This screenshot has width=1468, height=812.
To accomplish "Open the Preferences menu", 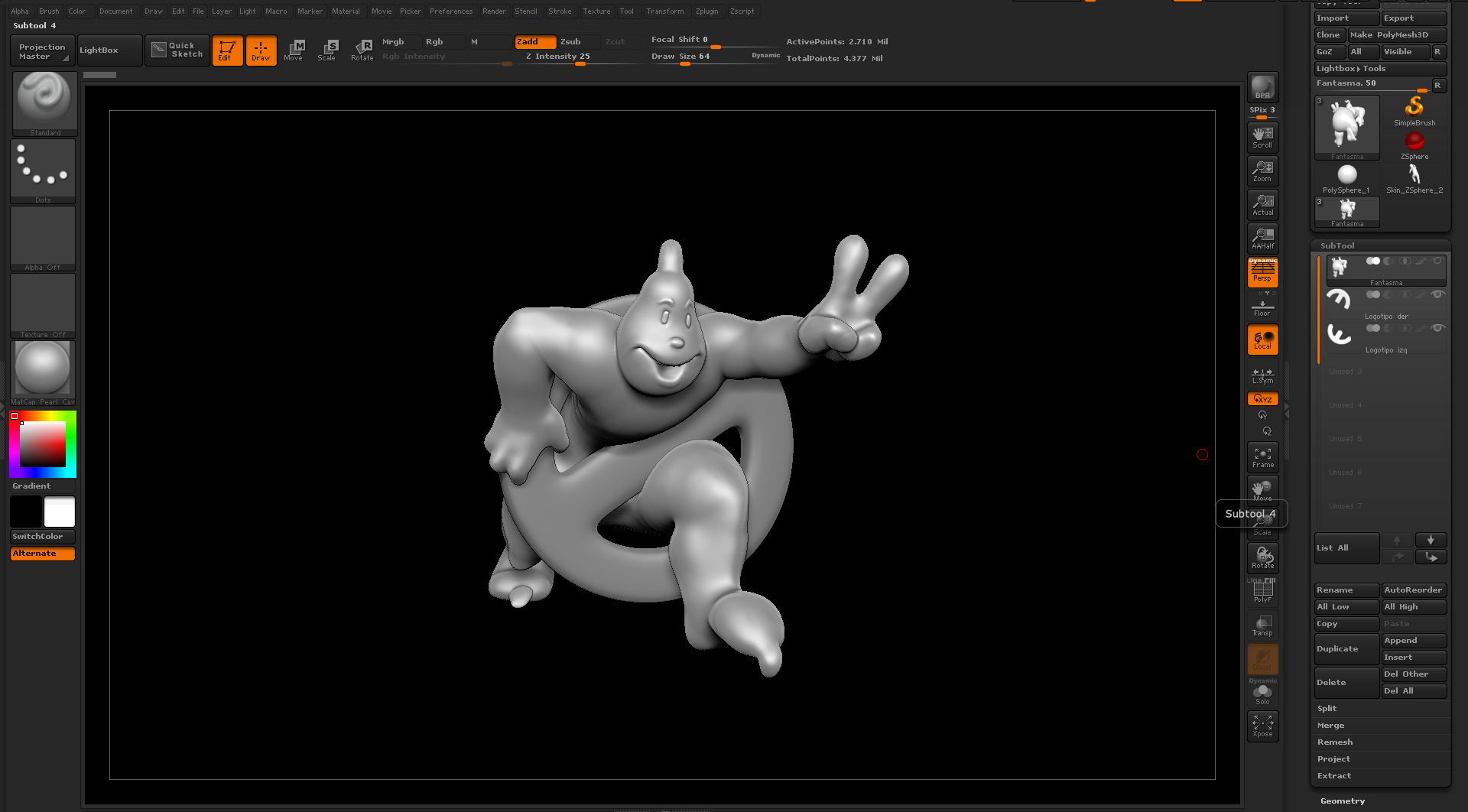I will (451, 11).
